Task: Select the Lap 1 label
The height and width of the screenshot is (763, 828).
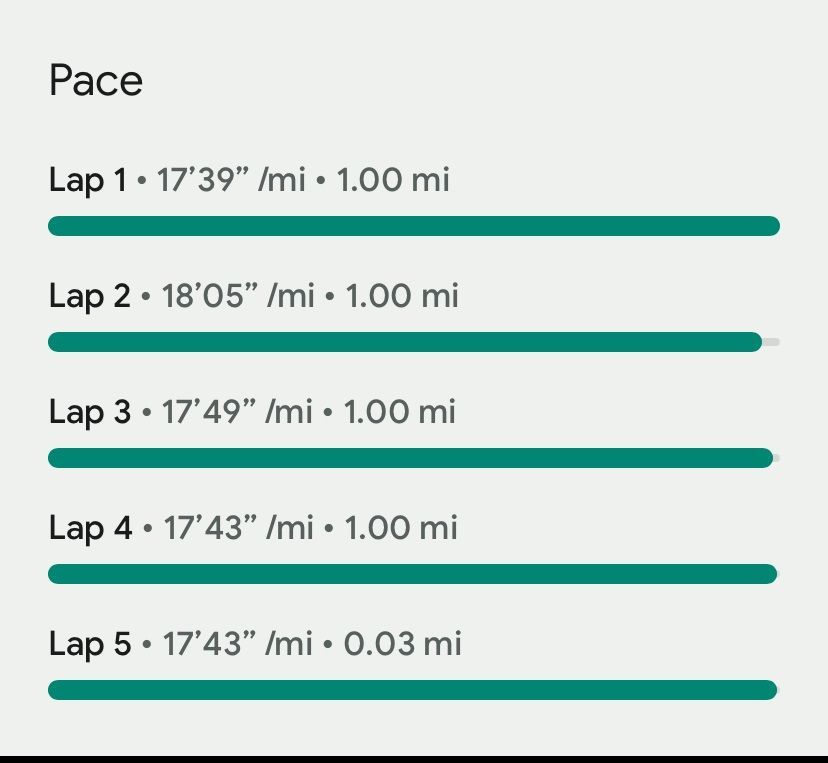Action: point(88,180)
